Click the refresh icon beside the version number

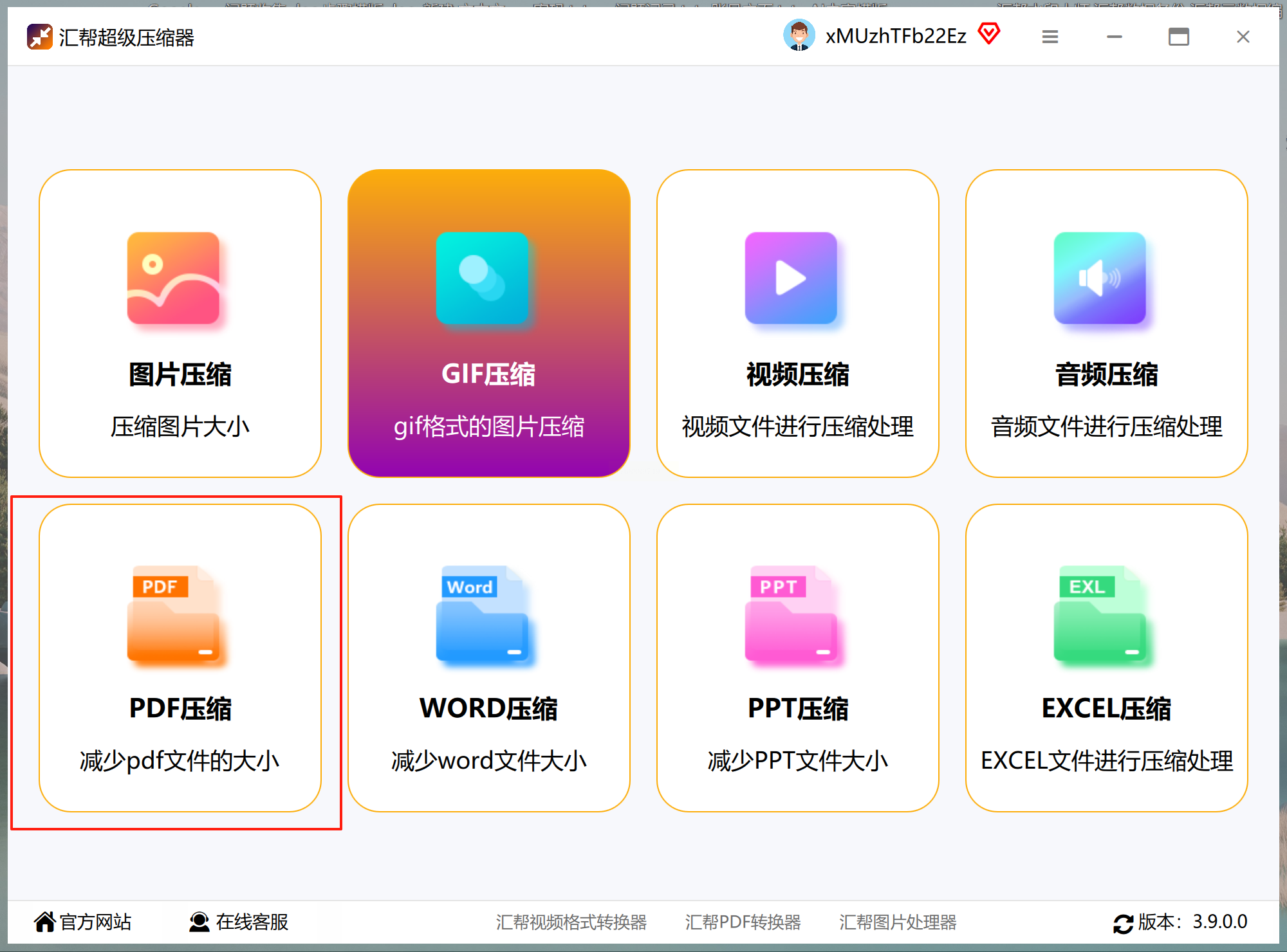click(x=1123, y=923)
